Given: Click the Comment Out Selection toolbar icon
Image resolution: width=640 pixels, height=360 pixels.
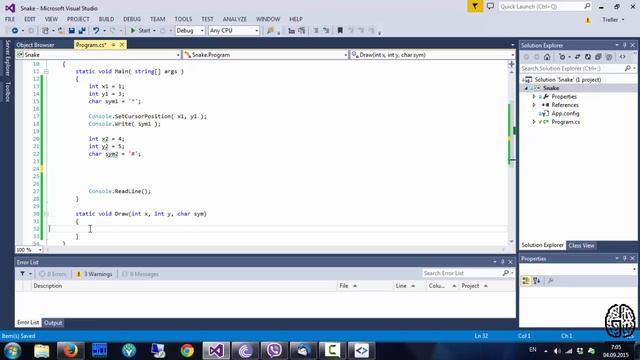Looking at the screenshot, I should tap(316, 31).
